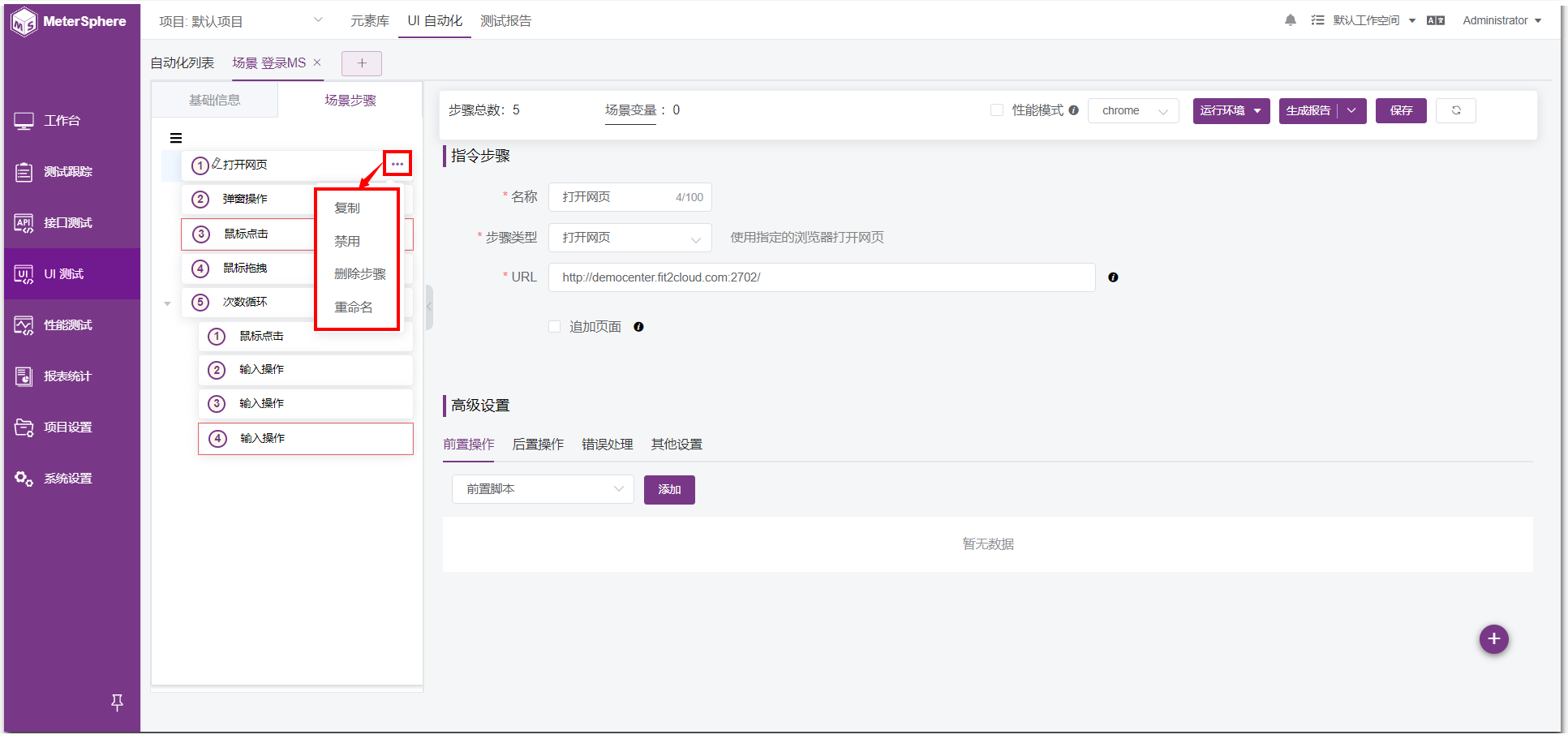Select 删除步骤 from the context menu
Viewport: 1568px width, 739px height.
(359, 274)
